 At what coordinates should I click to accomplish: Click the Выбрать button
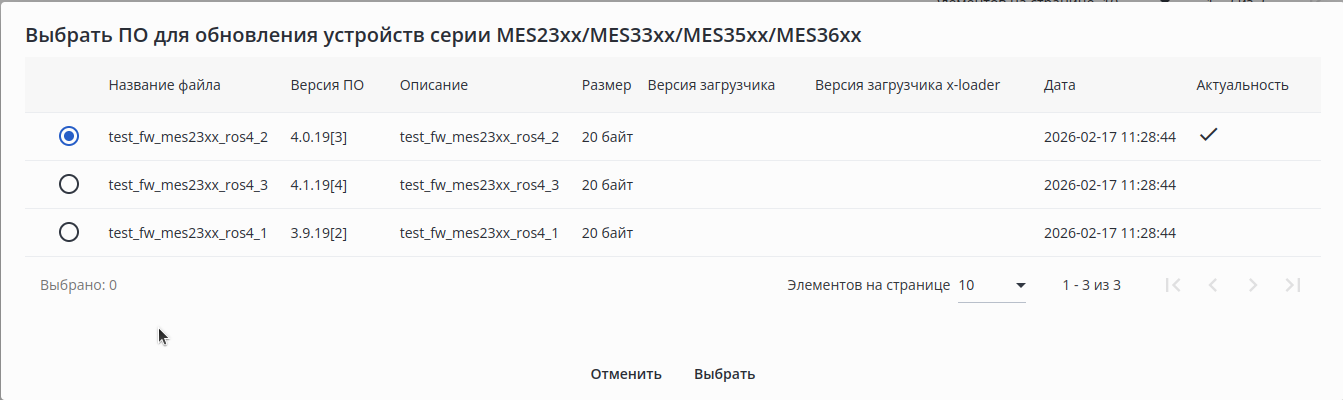coord(724,374)
